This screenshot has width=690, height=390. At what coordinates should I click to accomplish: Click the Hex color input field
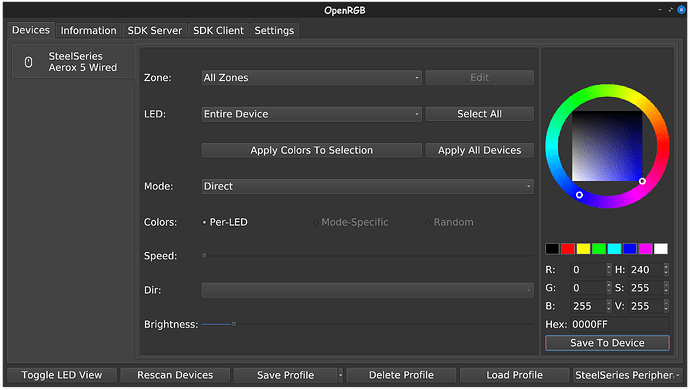[620, 324]
